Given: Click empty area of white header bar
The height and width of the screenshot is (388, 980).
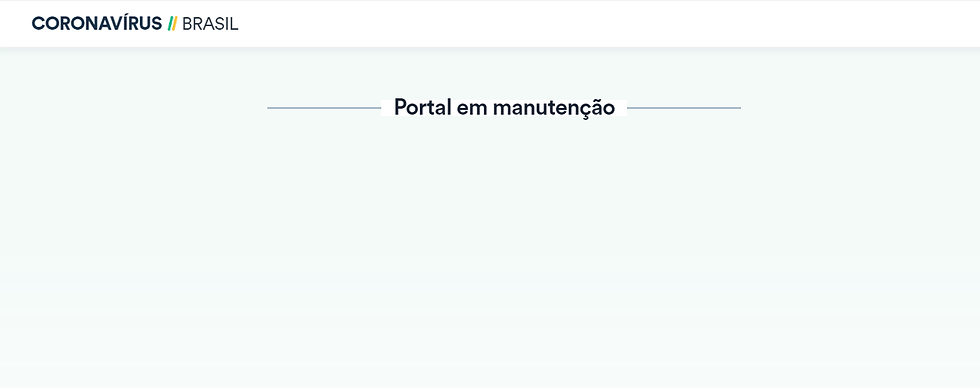Looking at the screenshot, I should [612, 24].
